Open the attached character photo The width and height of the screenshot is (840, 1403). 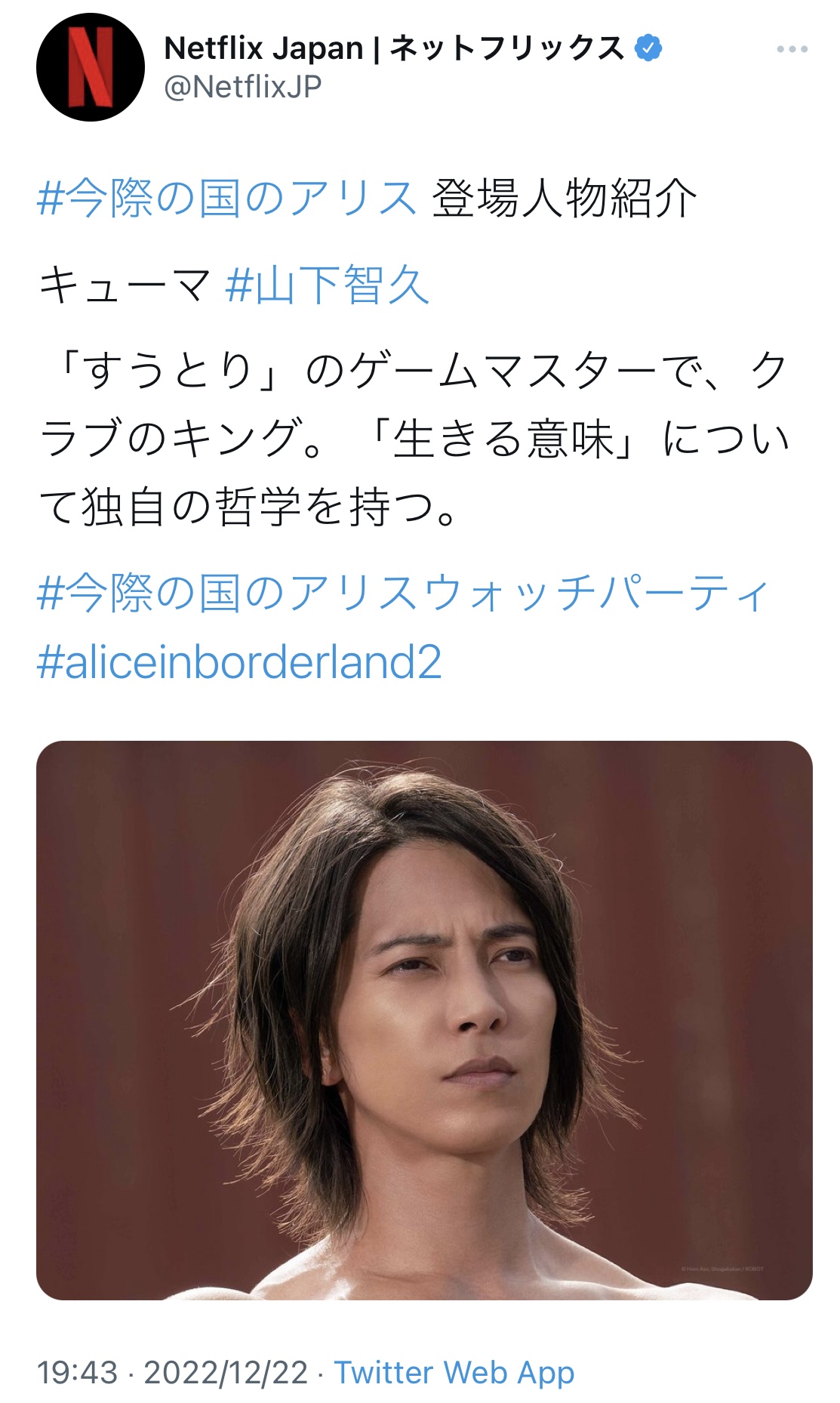(424, 1020)
